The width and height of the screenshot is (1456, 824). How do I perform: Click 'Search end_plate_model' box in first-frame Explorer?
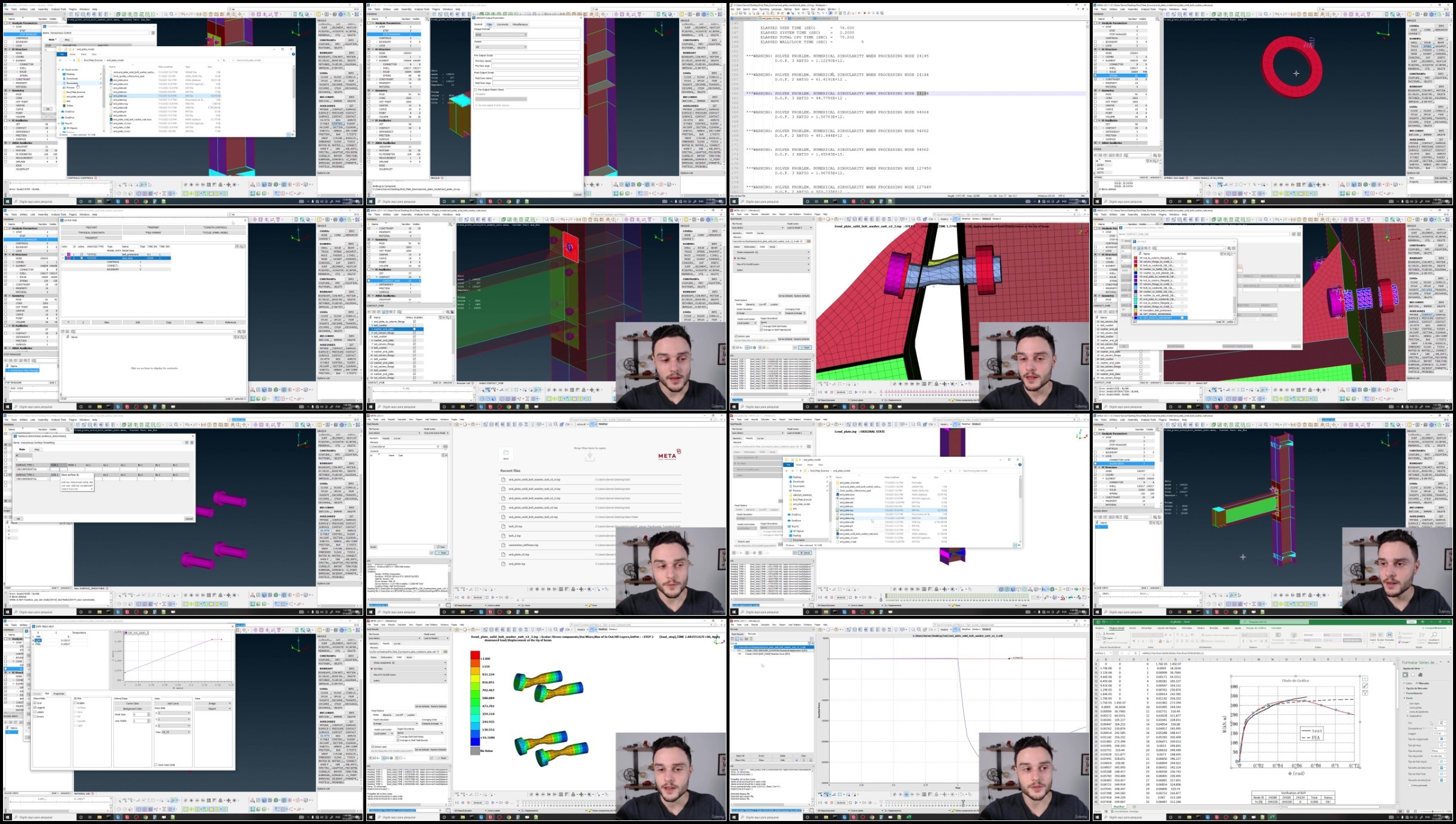pos(261,60)
